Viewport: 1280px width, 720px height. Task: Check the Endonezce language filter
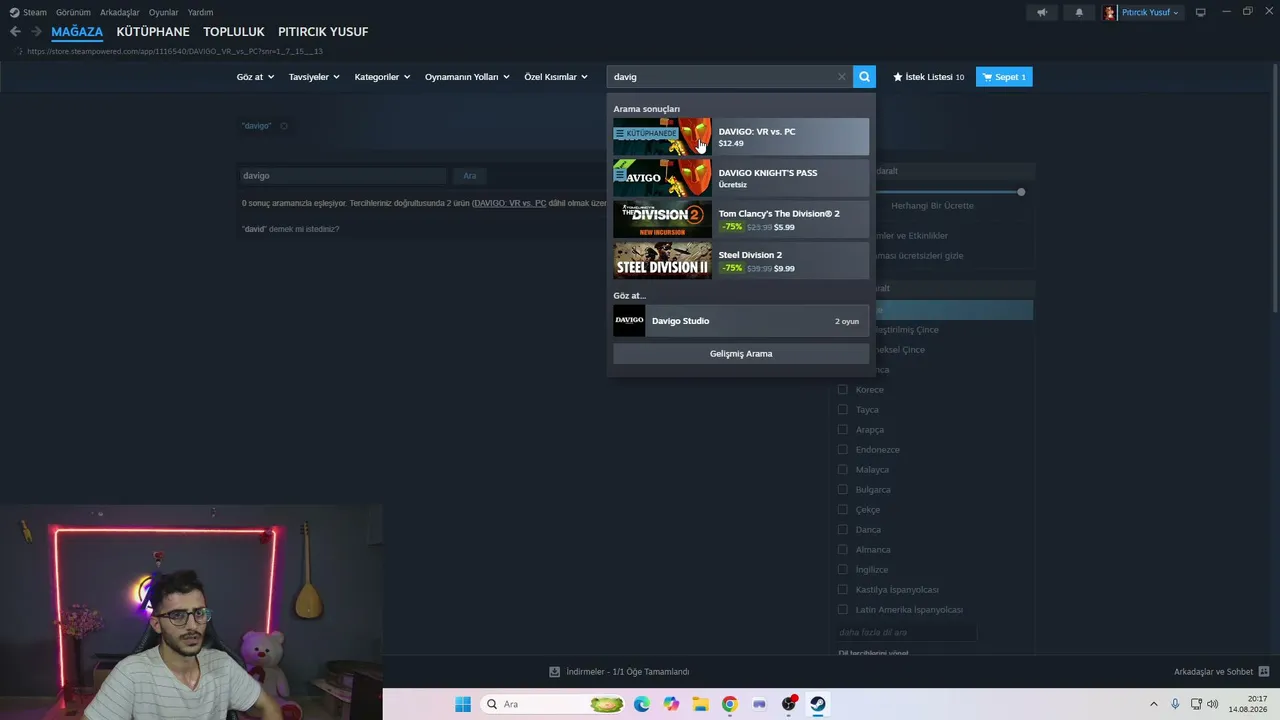(843, 450)
